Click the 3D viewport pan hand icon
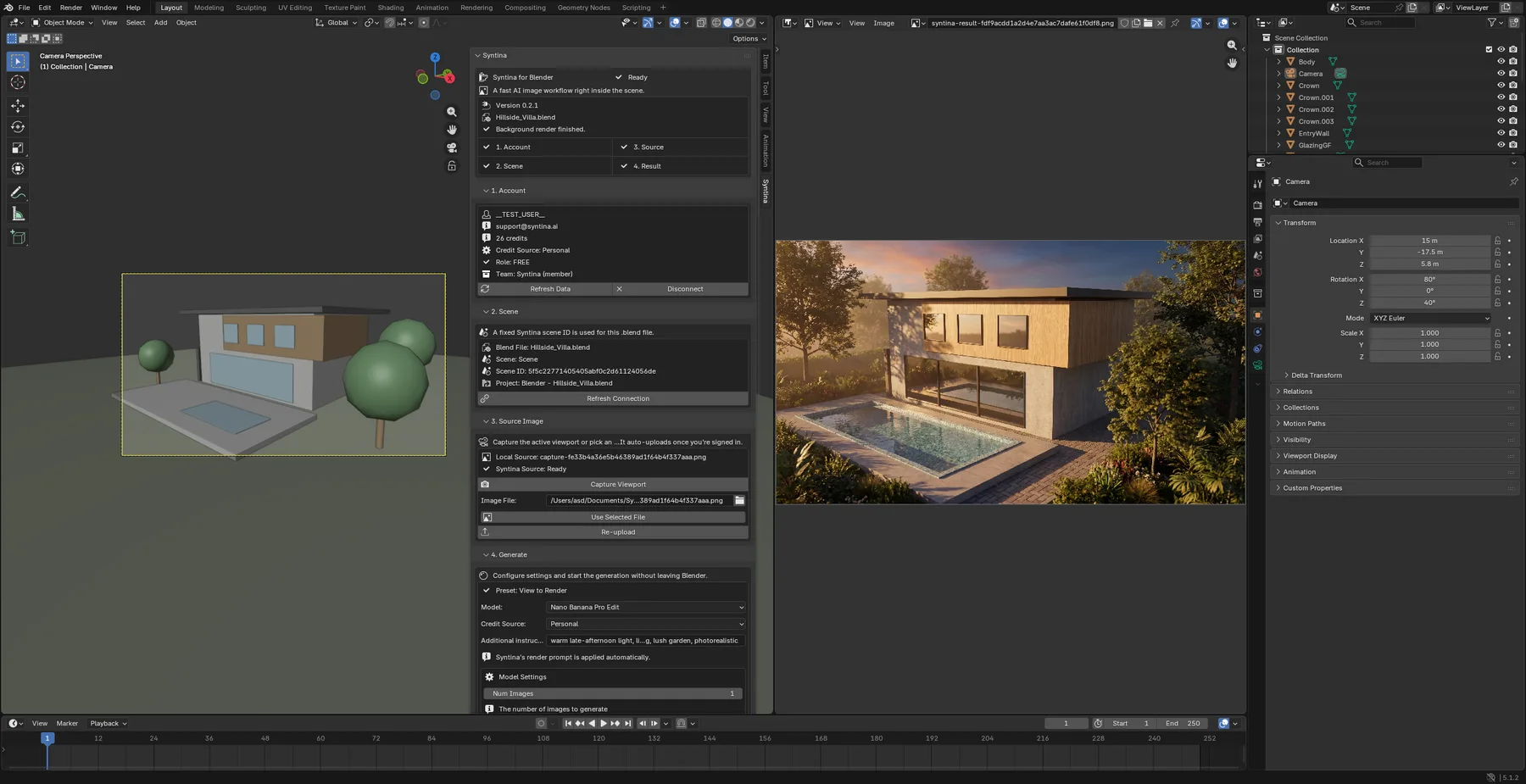This screenshot has height=784, width=1526. (x=452, y=130)
